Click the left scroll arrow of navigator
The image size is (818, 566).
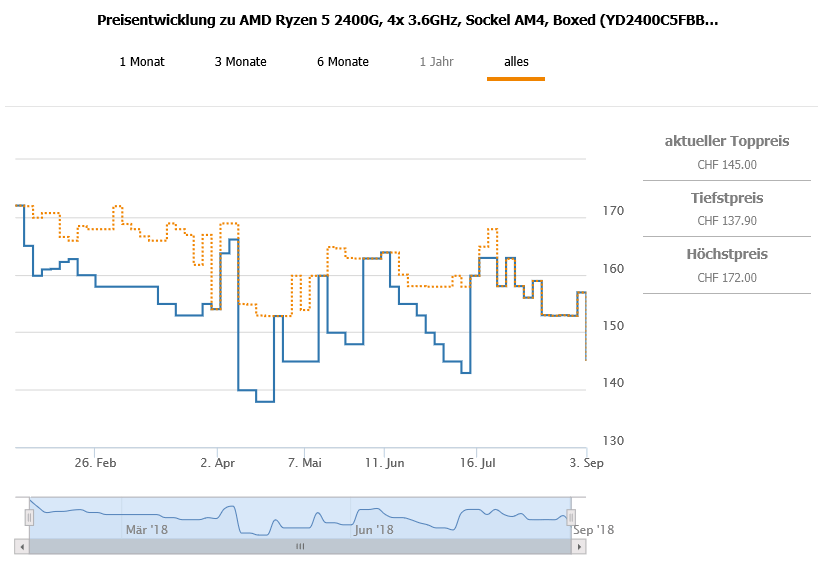click(x=21, y=547)
